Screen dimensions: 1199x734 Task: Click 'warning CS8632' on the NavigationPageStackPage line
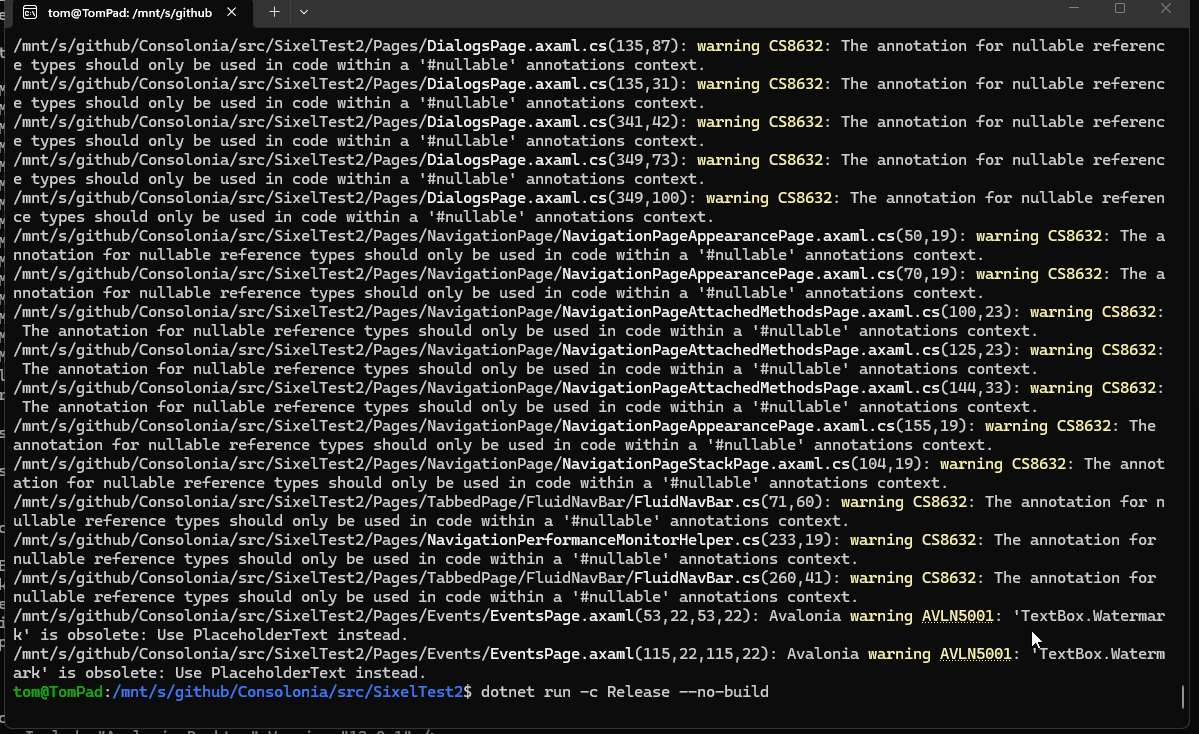point(1002,464)
